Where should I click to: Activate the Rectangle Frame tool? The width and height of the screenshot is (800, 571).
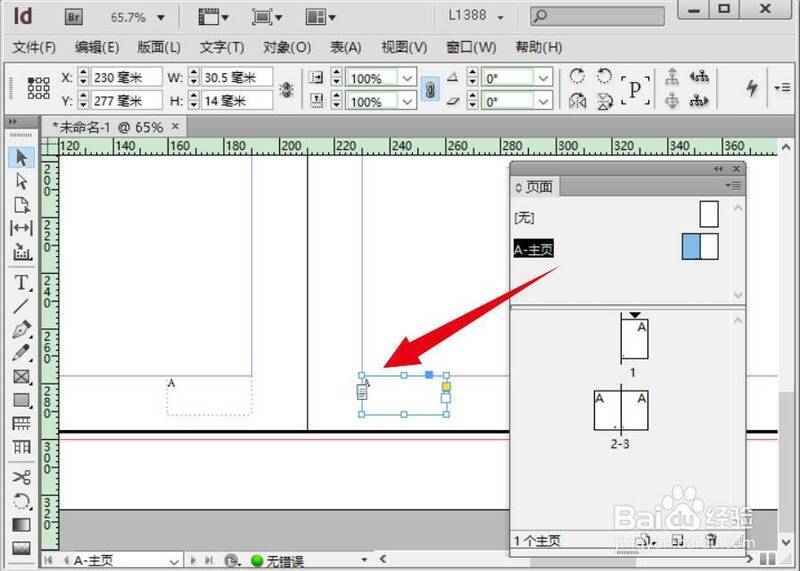tap(22, 377)
